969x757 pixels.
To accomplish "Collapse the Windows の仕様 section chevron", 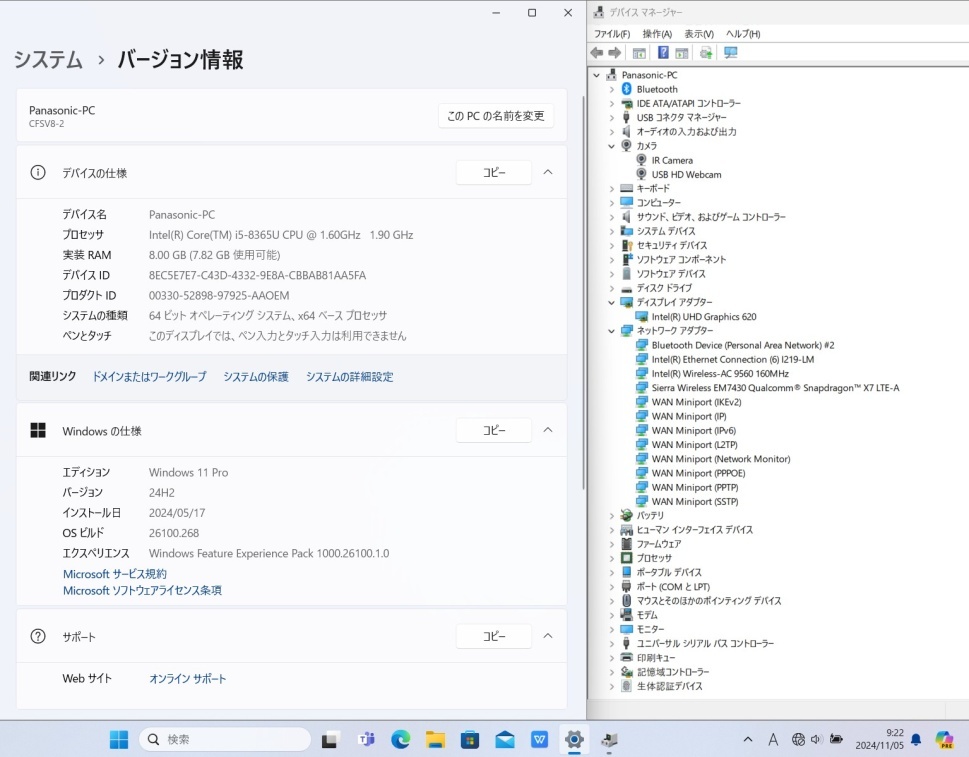I will pos(548,430).
